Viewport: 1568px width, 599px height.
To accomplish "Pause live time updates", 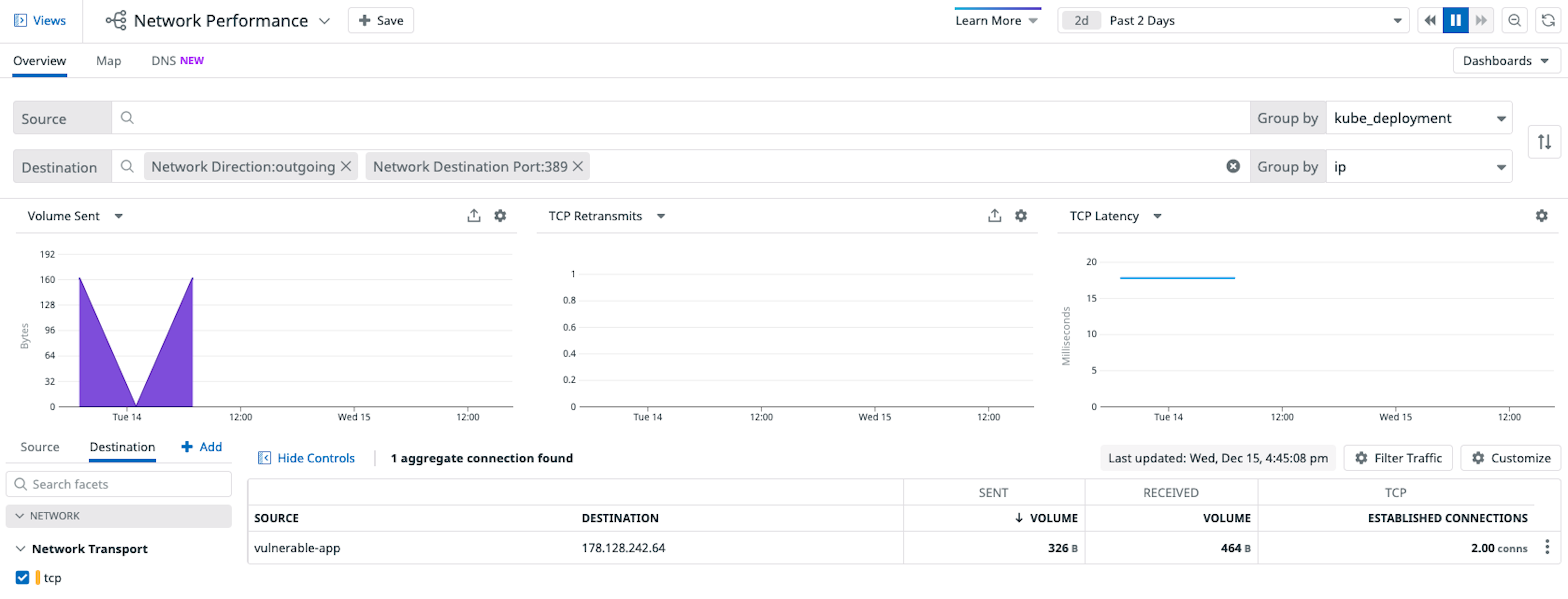I will coord(1456,21).
